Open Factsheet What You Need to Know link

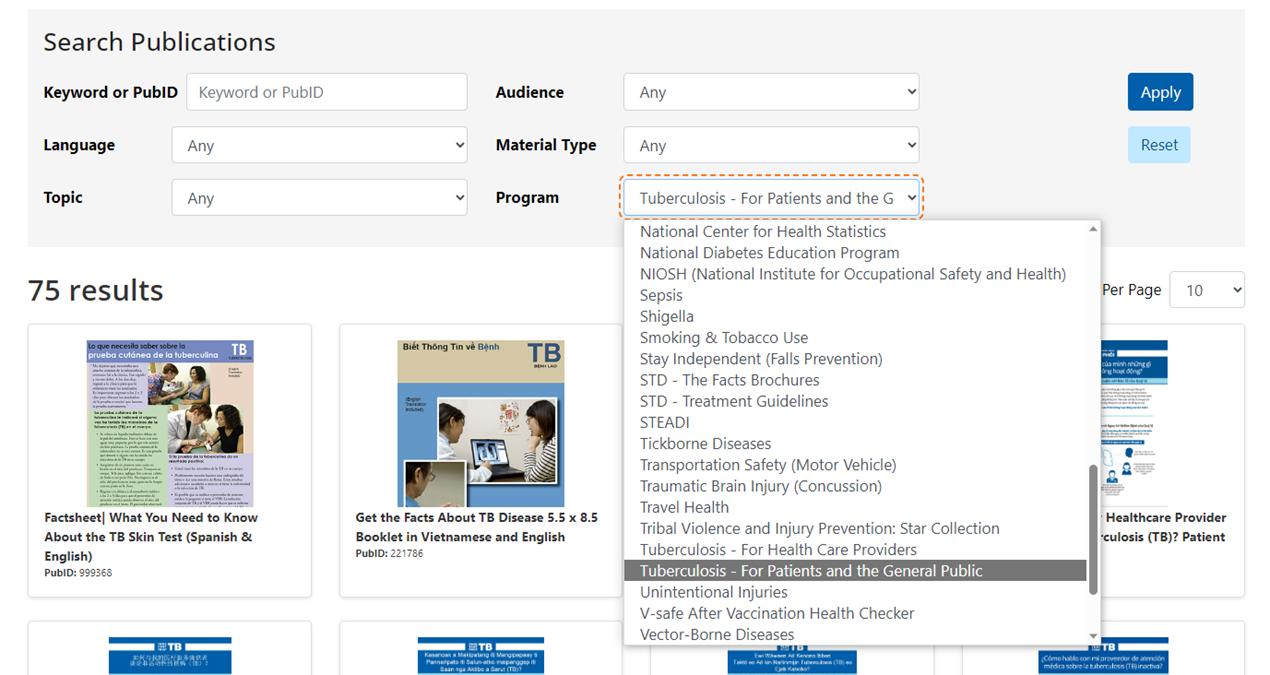151,537
